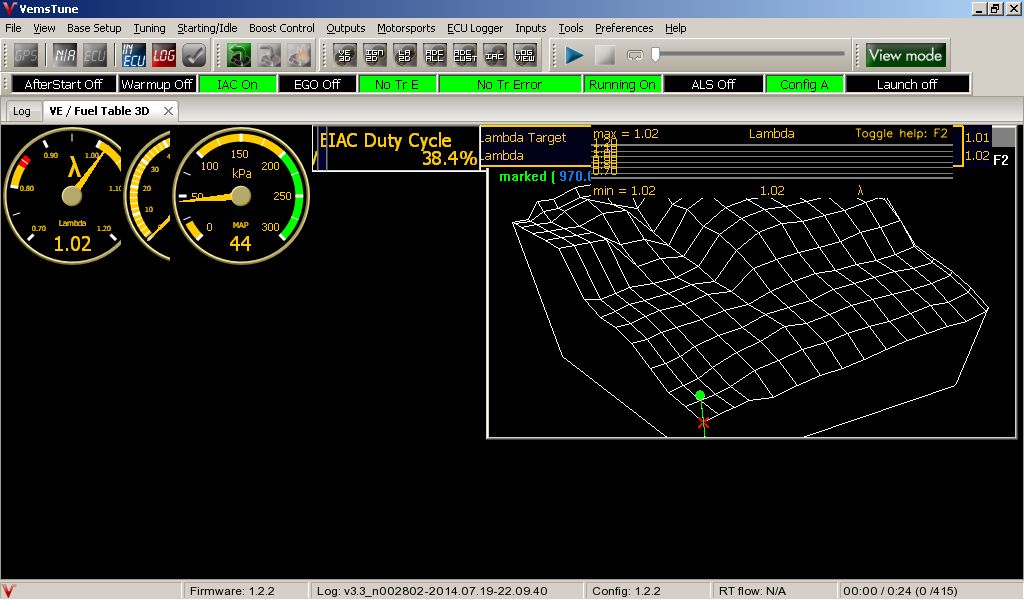Switch to the Log tab
Image resolution: width=1024 pixels, height=600 pixels.
tap(22, 111)
